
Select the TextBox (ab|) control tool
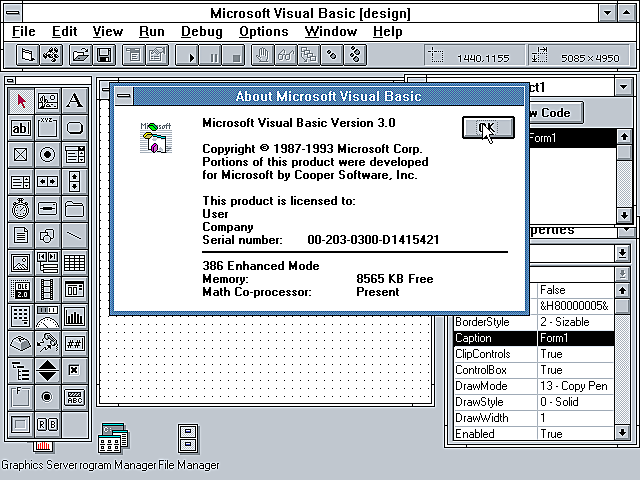coord(20,128)
